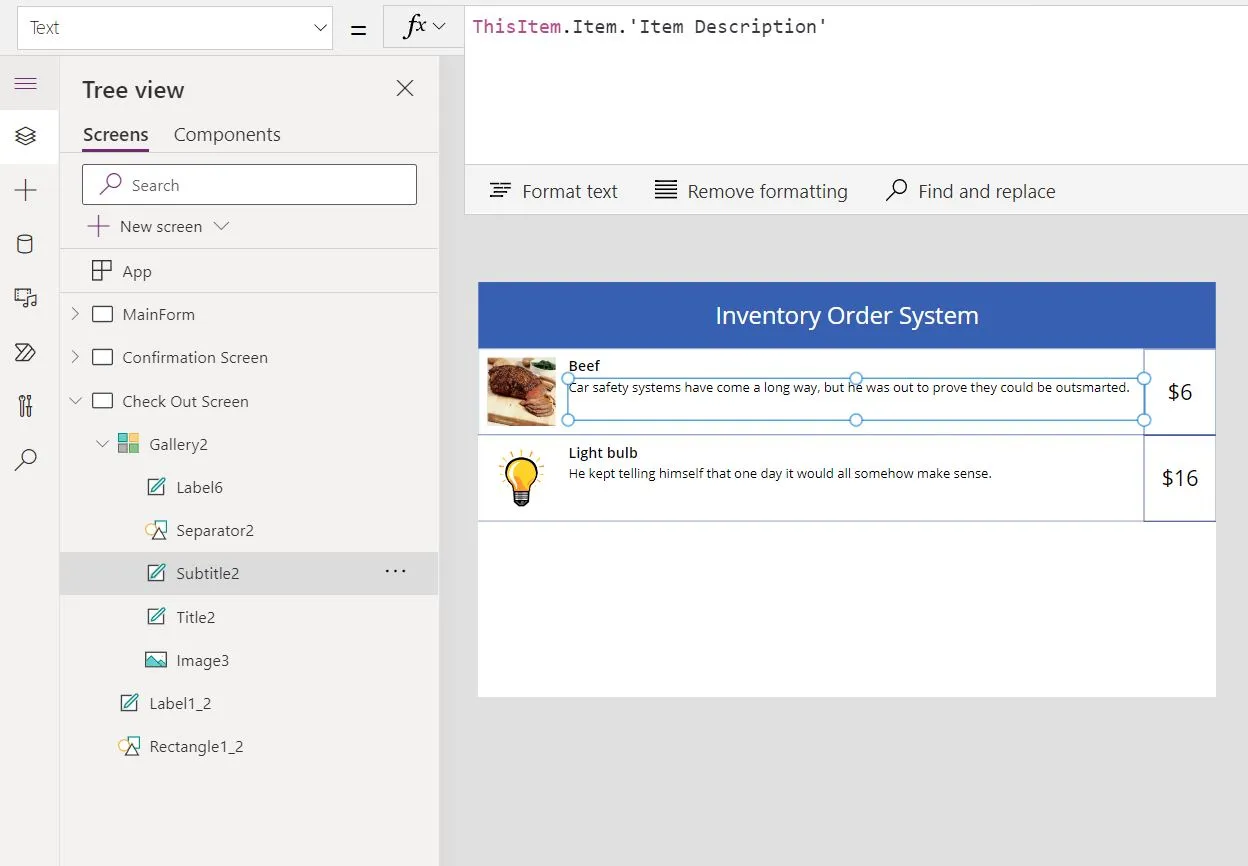The width and height of the screenshot is (1248, 866).
Task: Switch to the Components tab
Action: click(227, 135)
